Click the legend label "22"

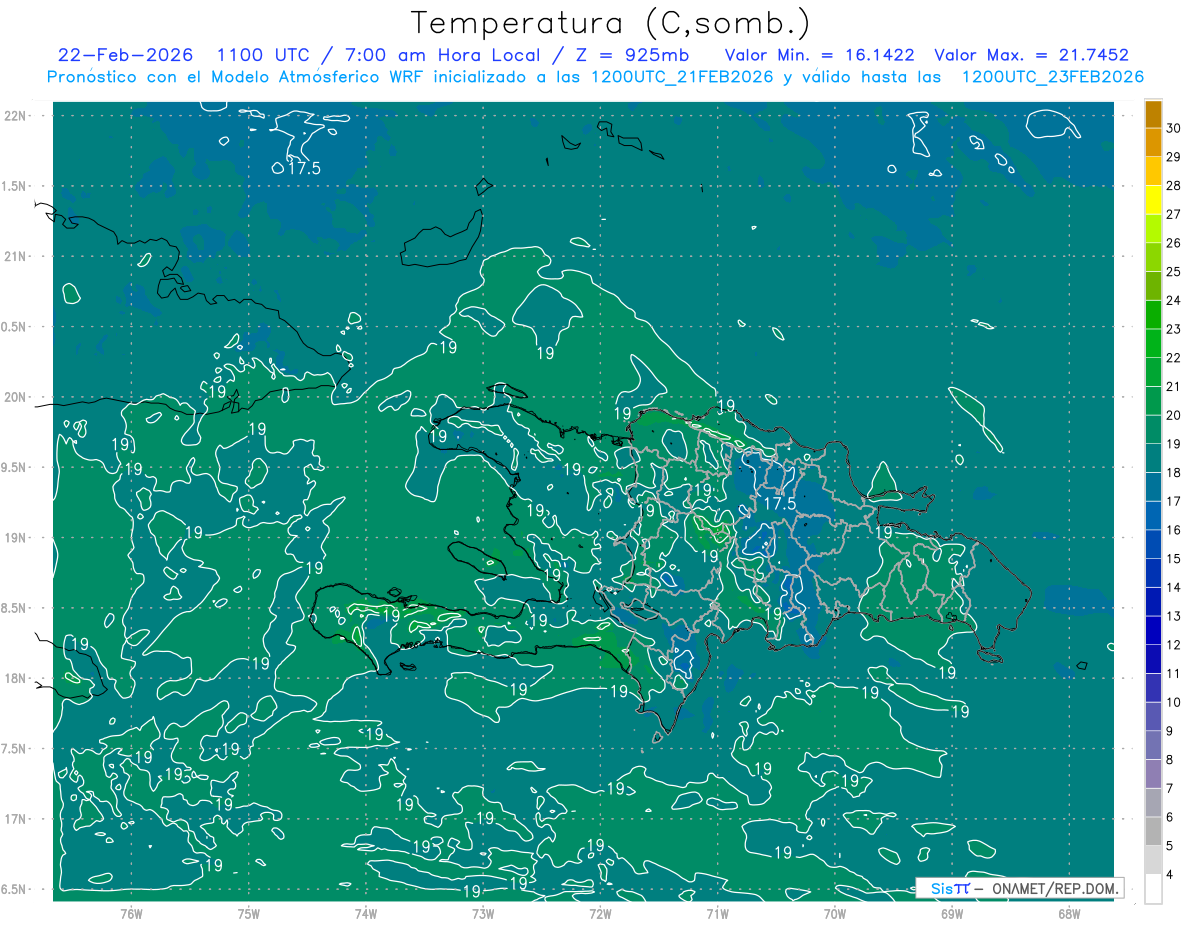(1174, 358)
